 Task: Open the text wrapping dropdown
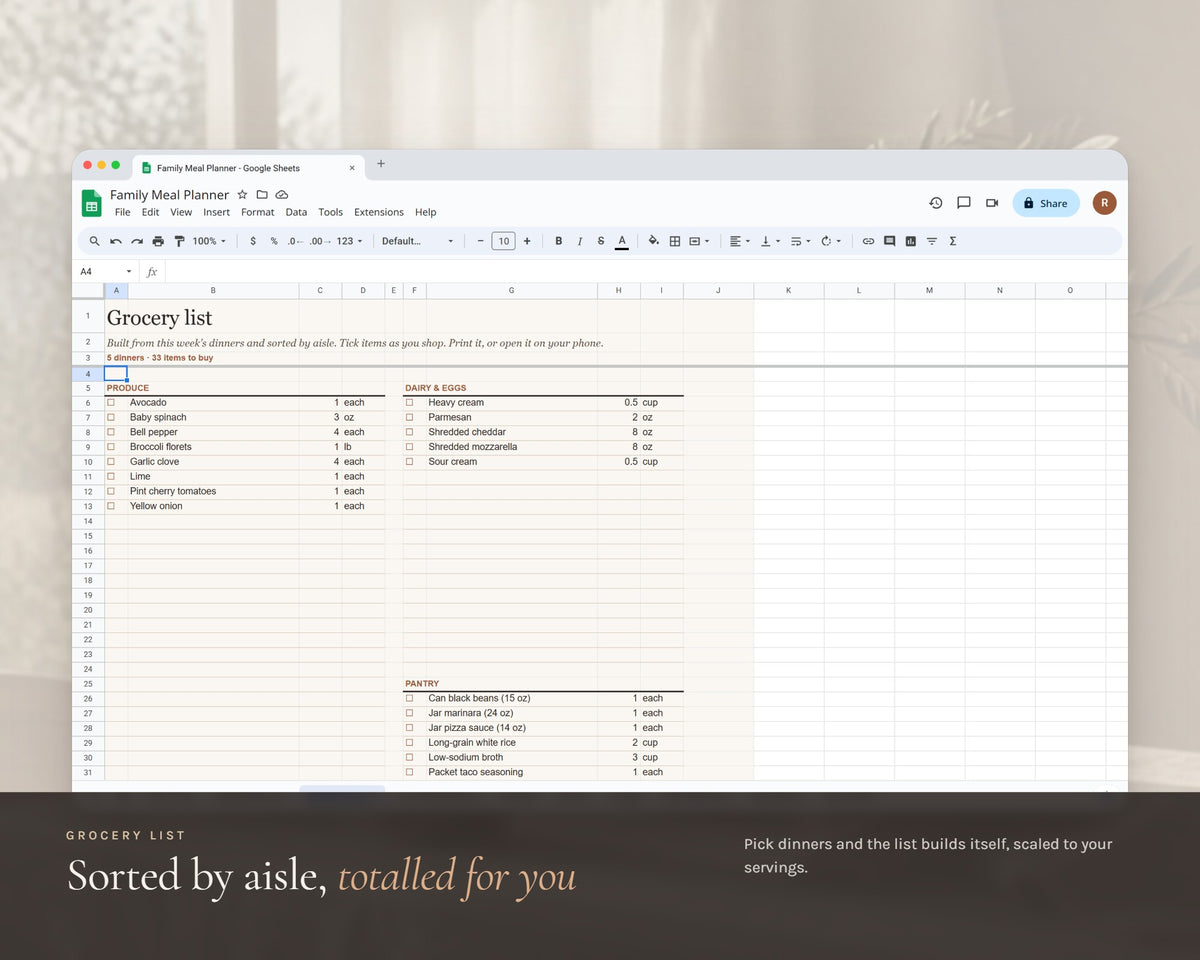coord(800,241)
